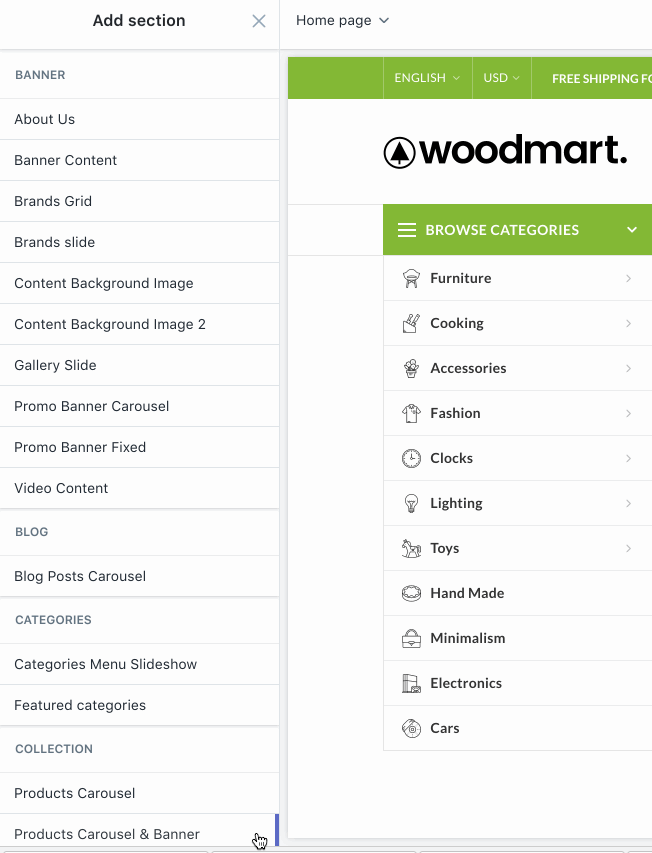The image size is (652, 853).
Task: Click the Fashion shirt icon
Action: click(411, 413)
